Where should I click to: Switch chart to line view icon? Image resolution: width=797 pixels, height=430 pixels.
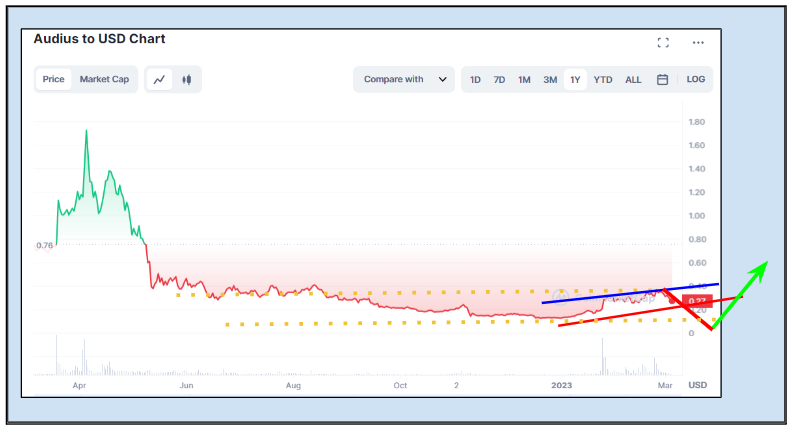click(x=160, y=79)
